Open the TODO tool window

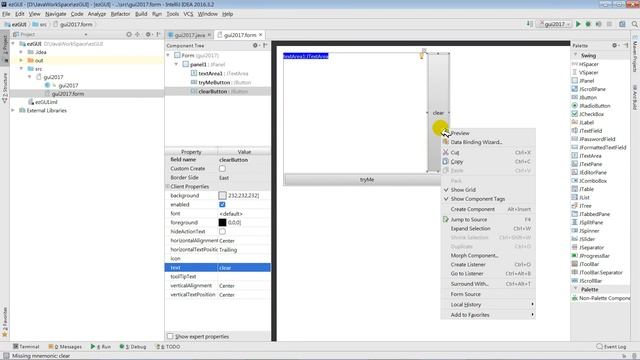(x=168, y=347)
